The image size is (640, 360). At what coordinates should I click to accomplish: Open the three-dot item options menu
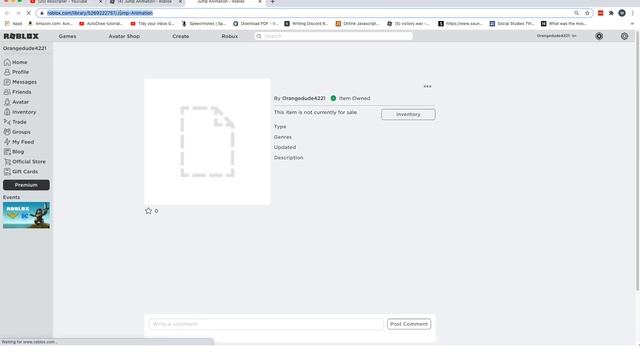tap(427, 87)
